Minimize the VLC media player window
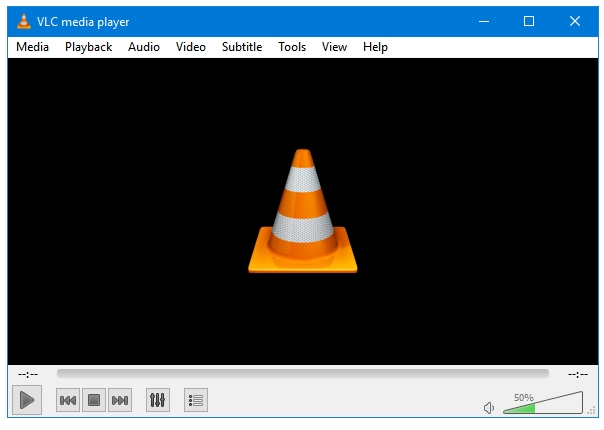The height and width of the screenshot is (430, 604). click(484, 21)
